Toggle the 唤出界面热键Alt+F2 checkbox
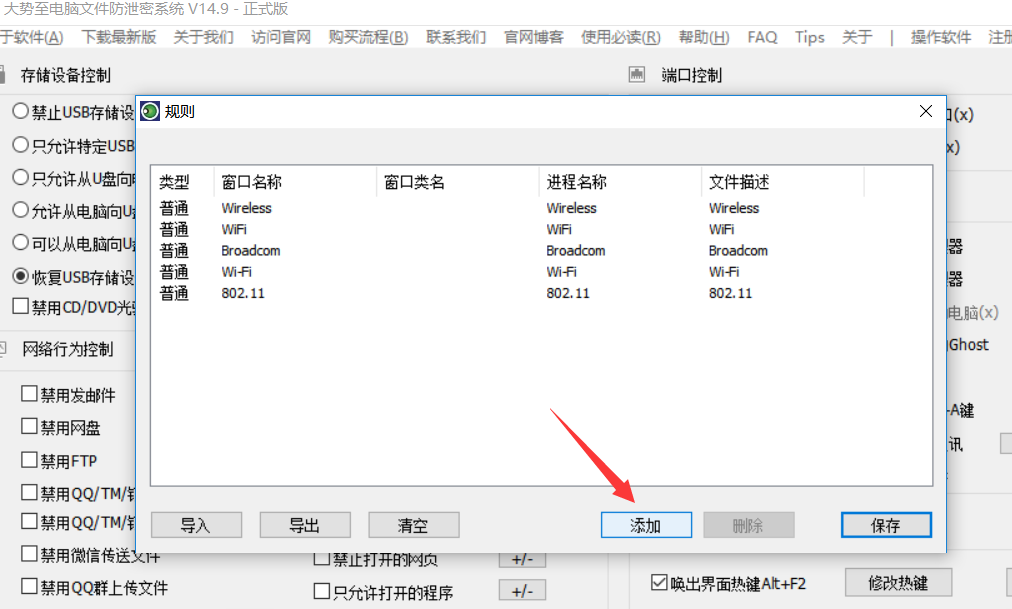1012x609 pixels. click(659, 583)
